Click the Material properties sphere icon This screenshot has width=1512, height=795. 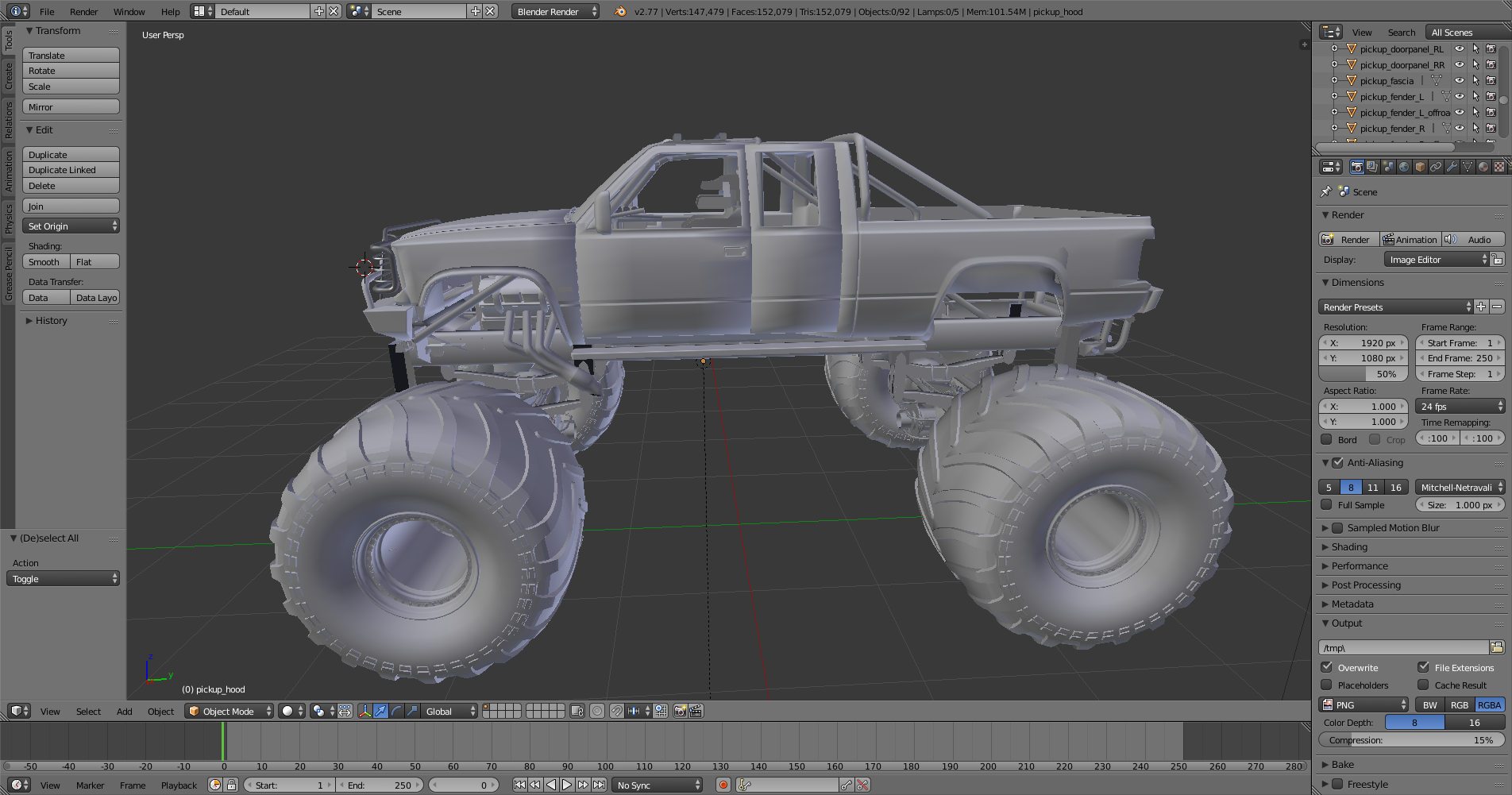1483,167
